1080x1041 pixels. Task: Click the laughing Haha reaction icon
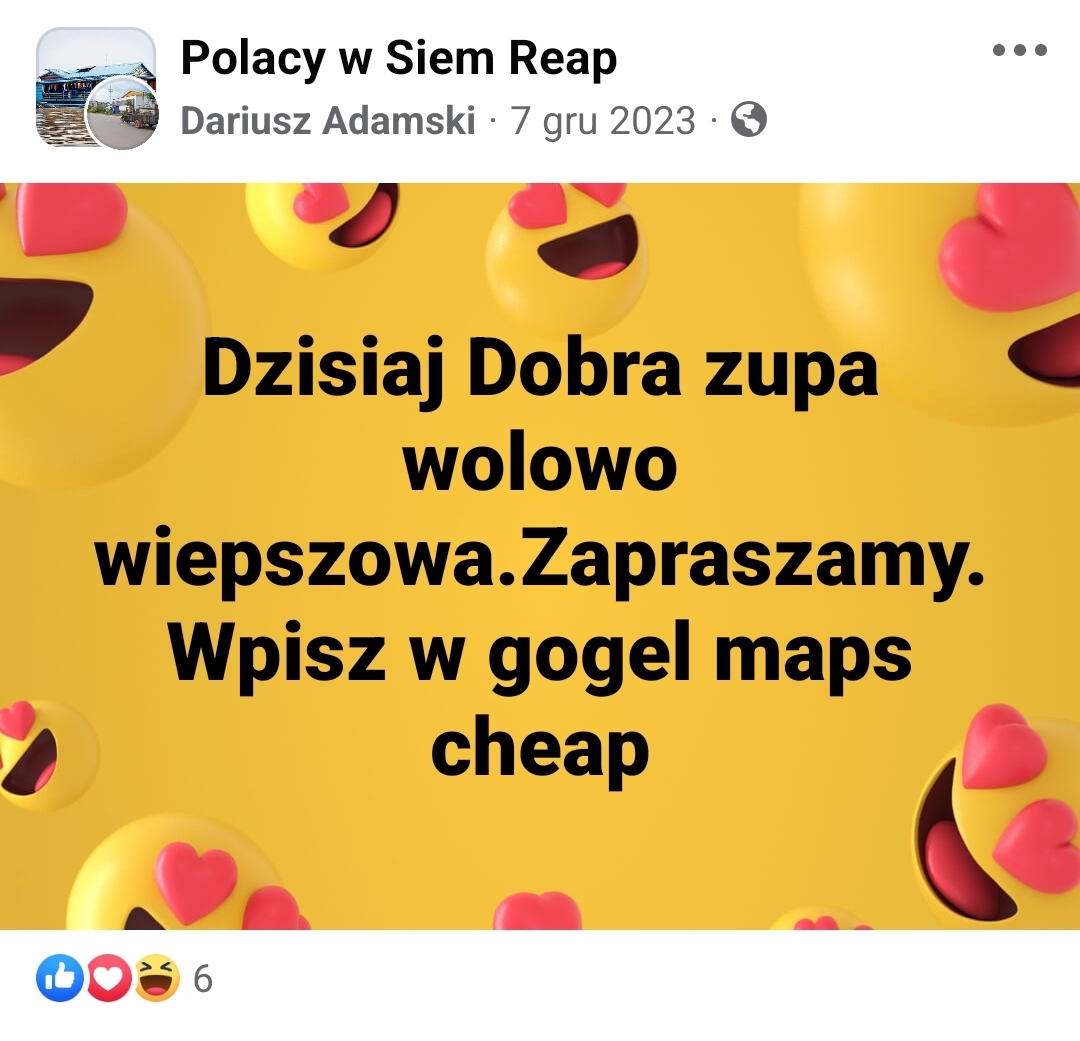[x=156, y=978]
